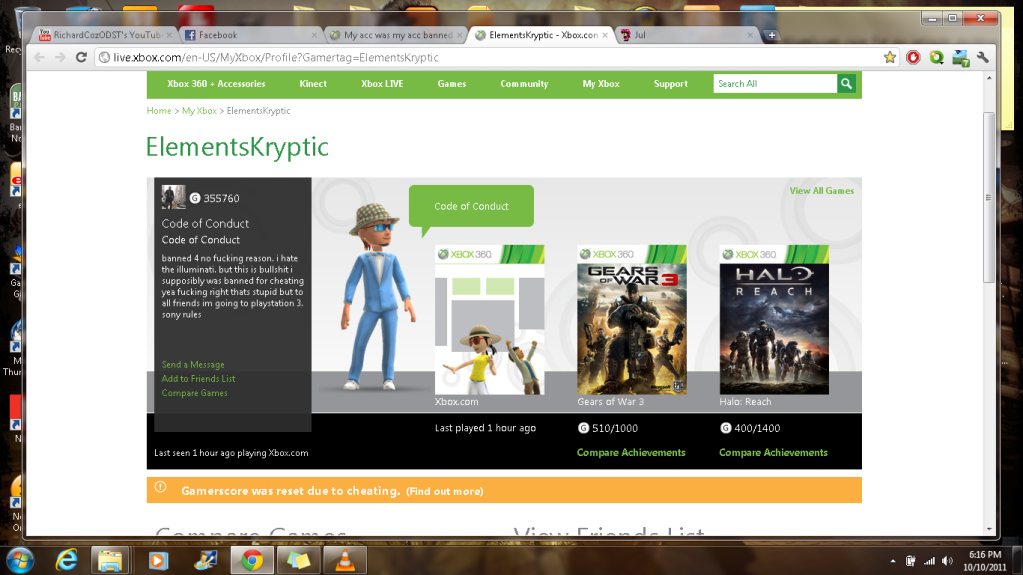
Task: Click Find out more in banner
Action: click(x=444, y=491)
